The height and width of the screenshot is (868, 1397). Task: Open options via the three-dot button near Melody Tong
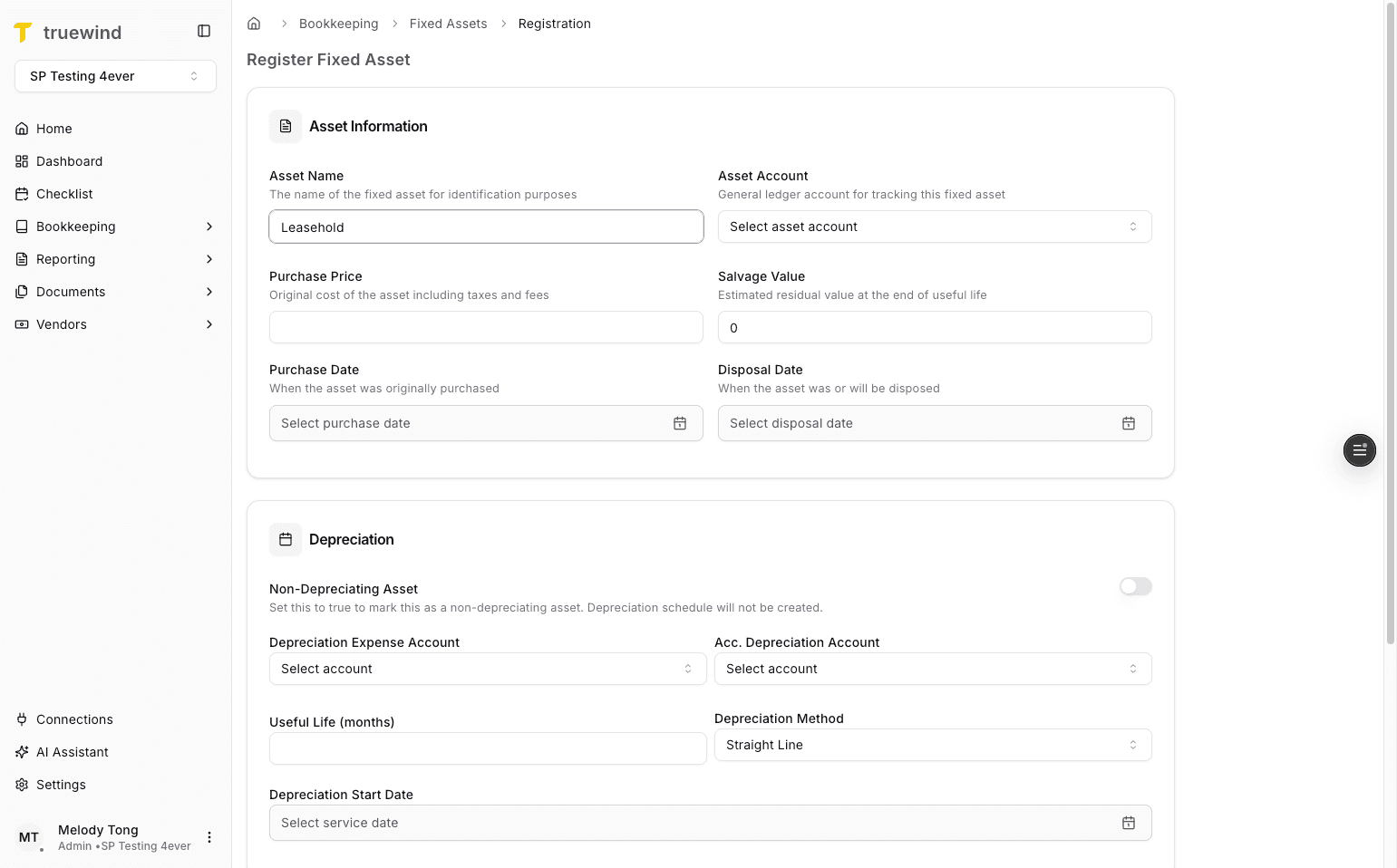(x=209, y=836)
